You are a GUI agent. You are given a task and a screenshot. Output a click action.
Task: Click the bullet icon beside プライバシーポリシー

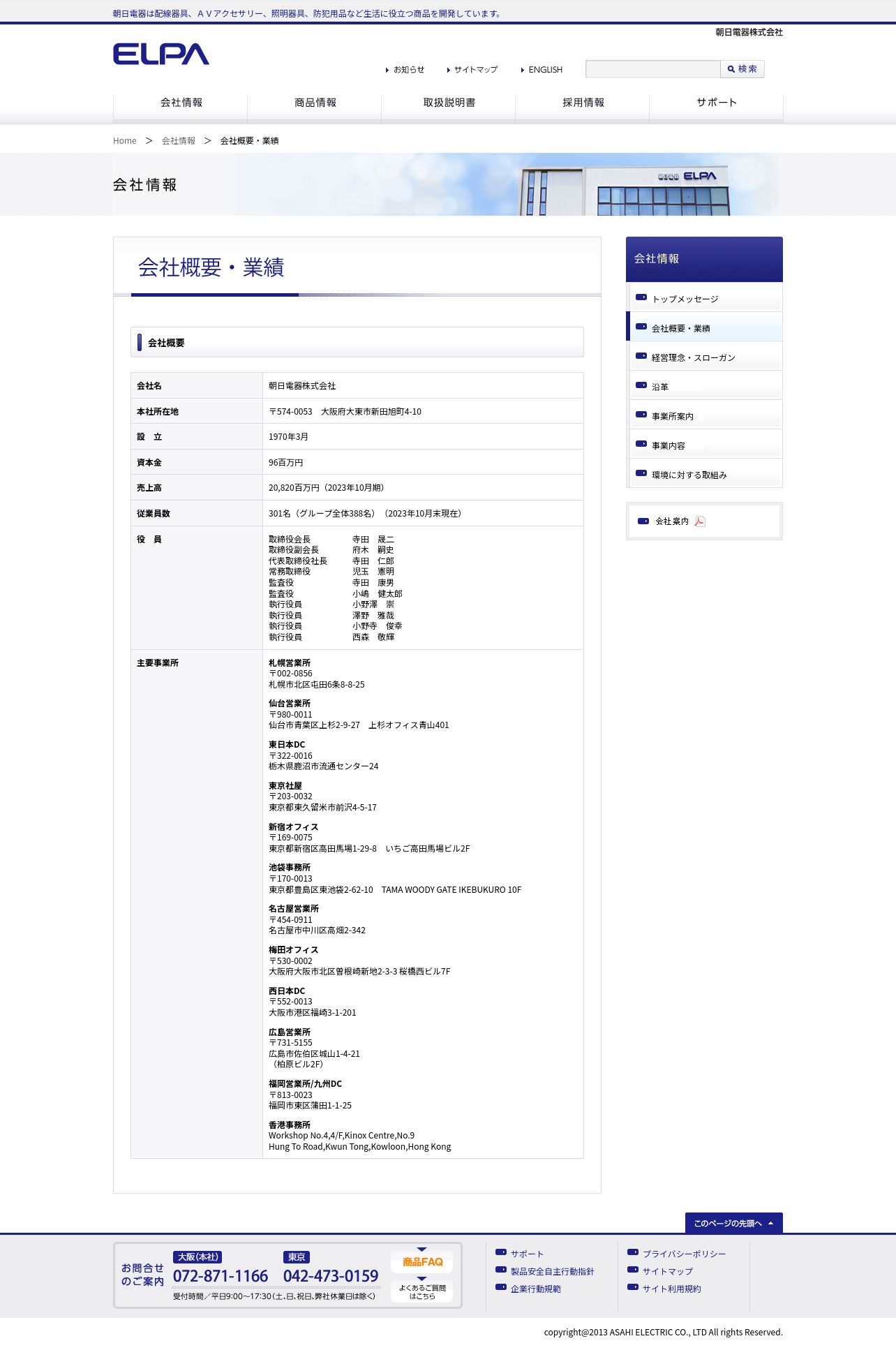click(x=633, y=1252)
